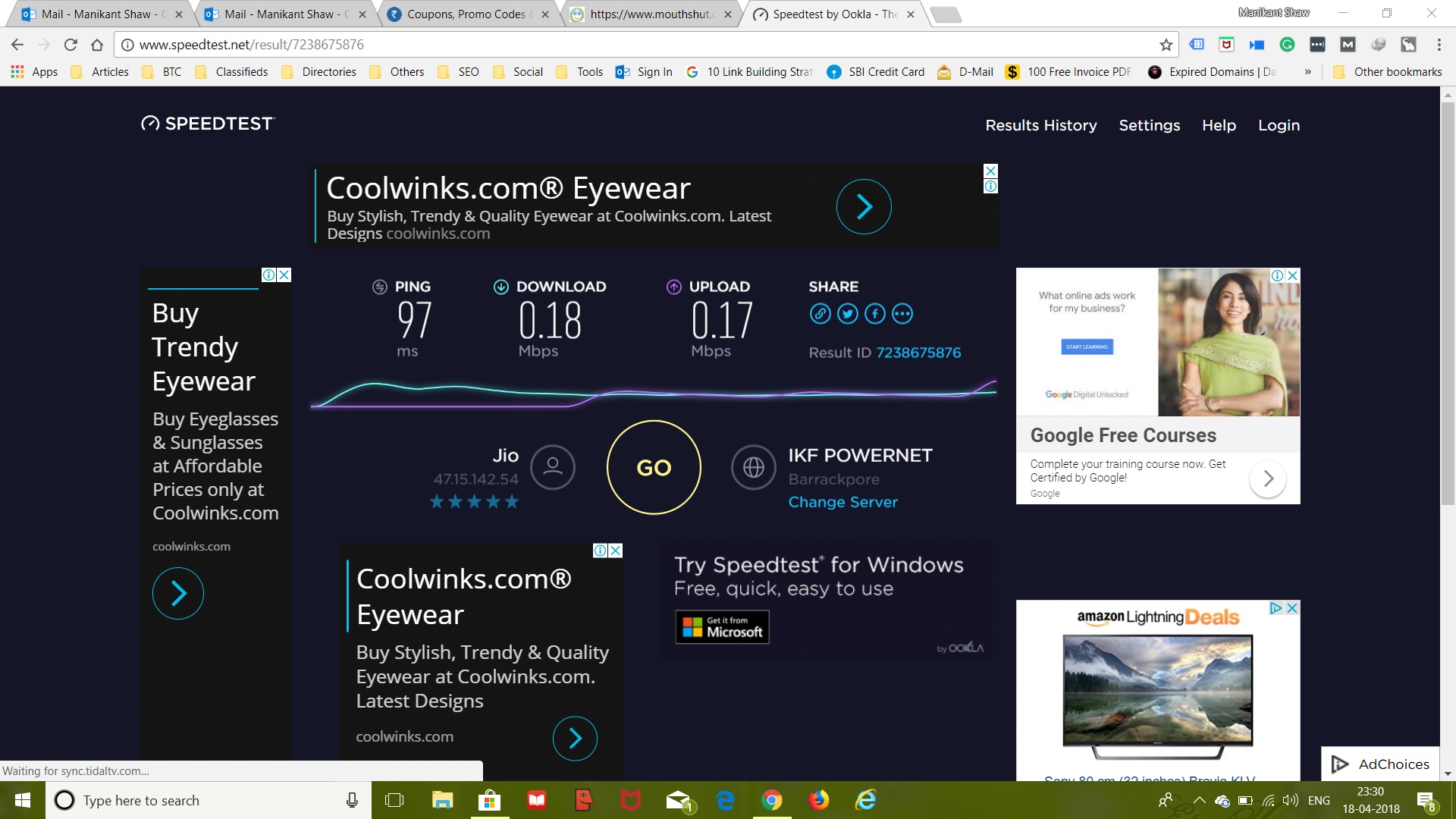Share result via Twitter icon
1456x819 pixels.
(x=847, y=314)
